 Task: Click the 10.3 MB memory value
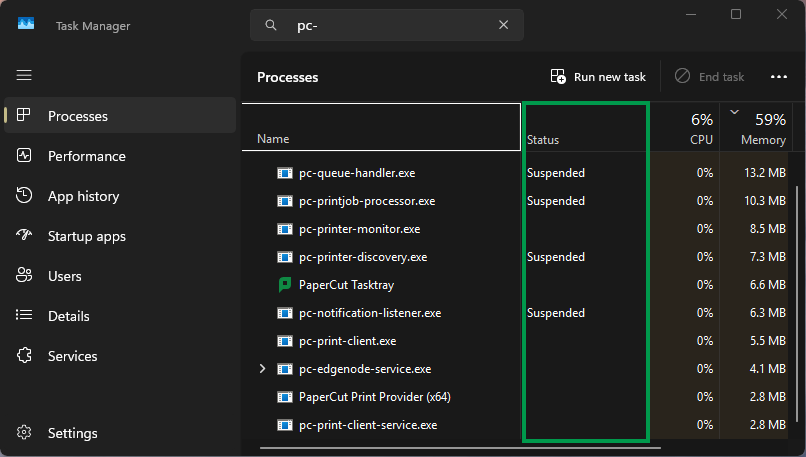(x=765, y=201)
